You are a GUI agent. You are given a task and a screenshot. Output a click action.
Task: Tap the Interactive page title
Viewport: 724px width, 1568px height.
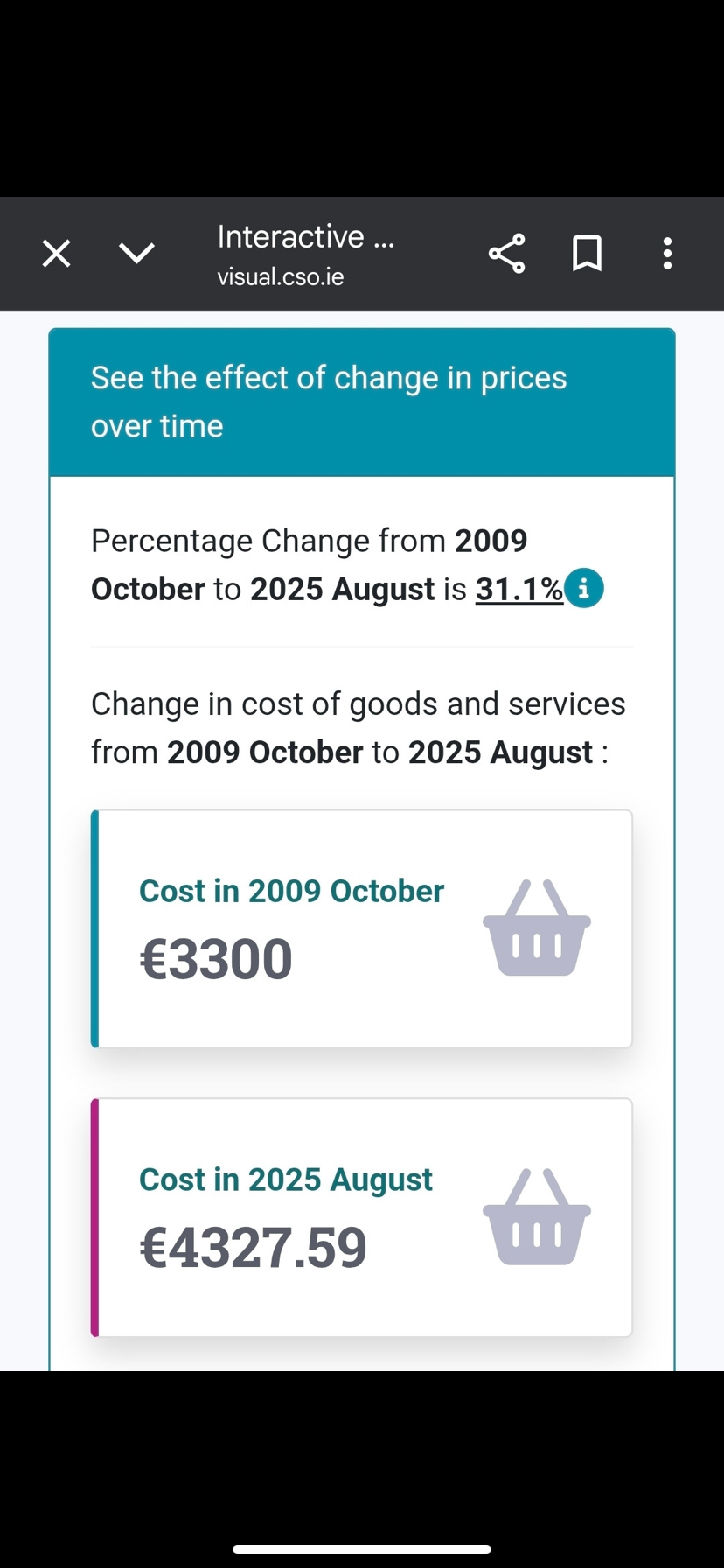point(305,236)
